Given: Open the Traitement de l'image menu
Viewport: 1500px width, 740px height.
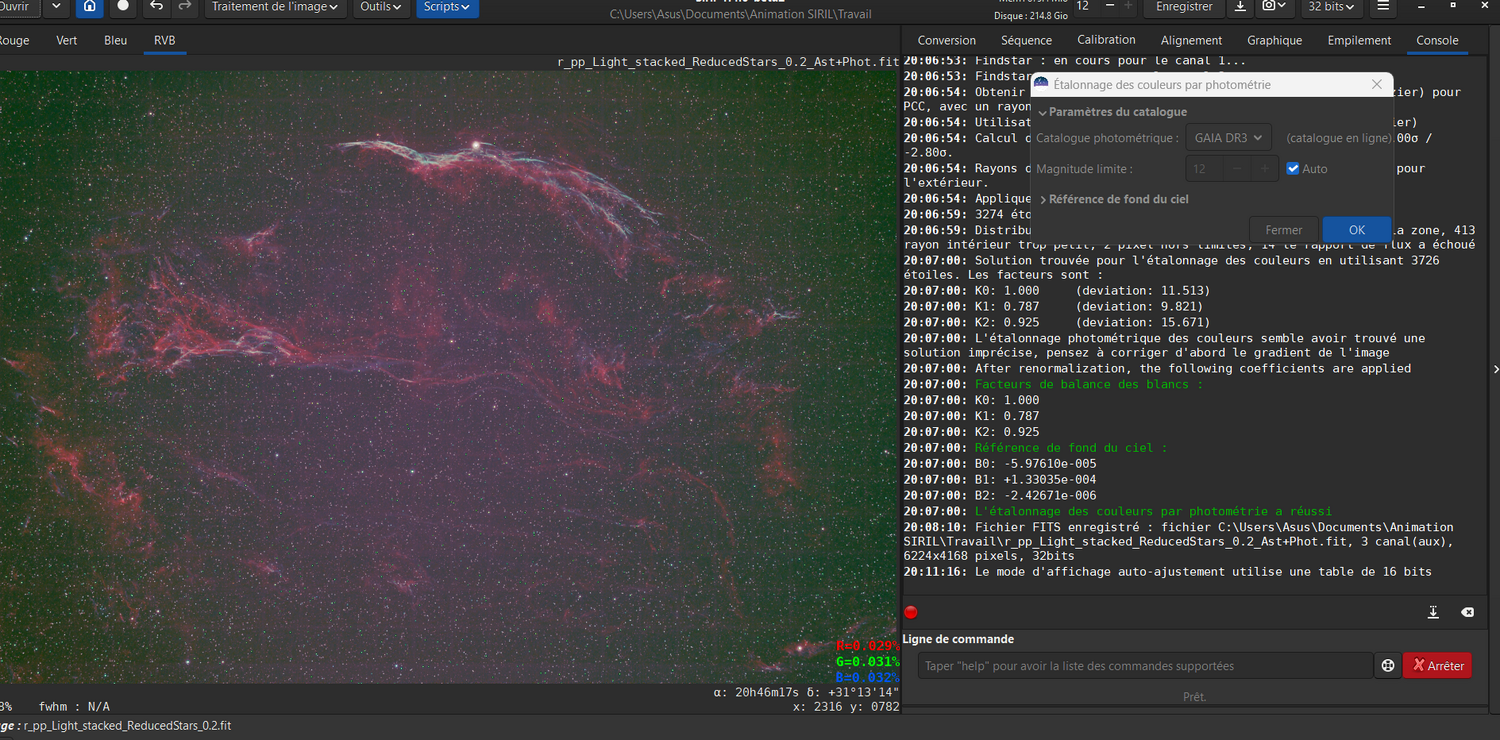Looking at the screenshot, I should pyautogui.click(x=276, y=7).
